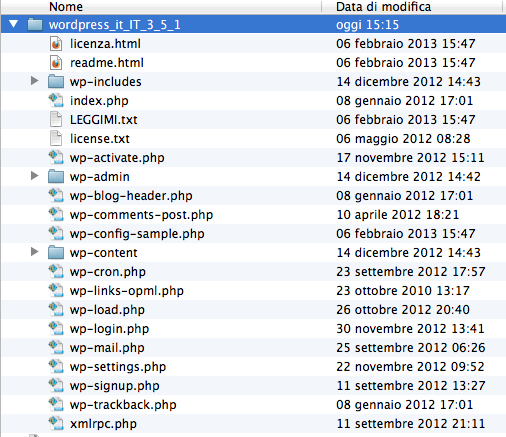The image size is (506, 437).
Task: Click the wp-login.php file icon
Action: tap(56, 328)
